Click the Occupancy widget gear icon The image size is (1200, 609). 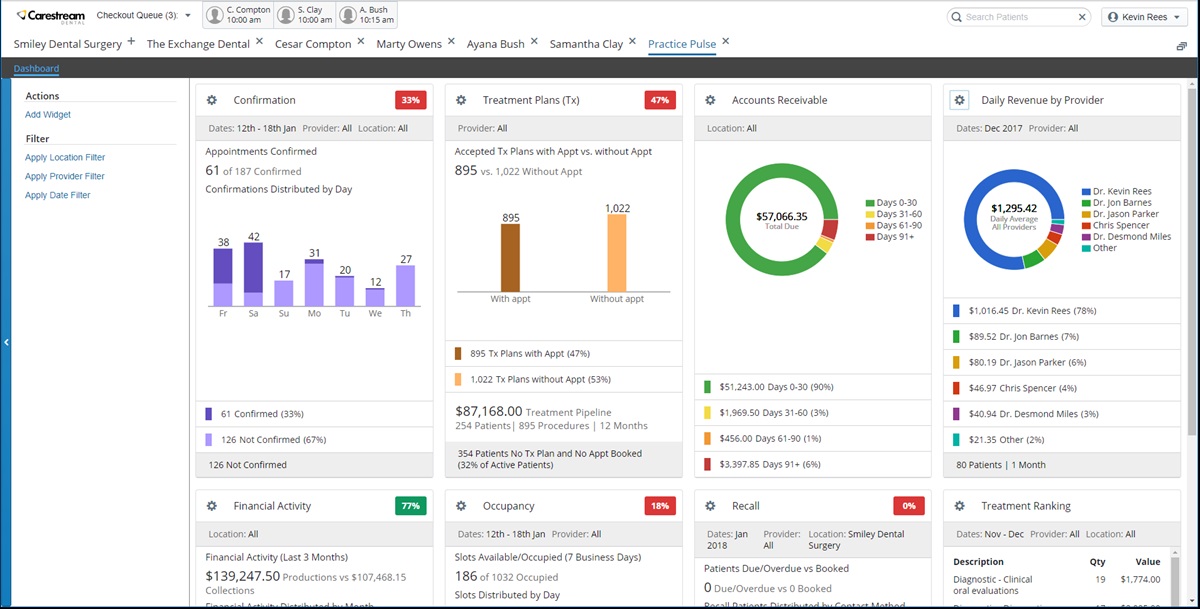tap(460, 506)
